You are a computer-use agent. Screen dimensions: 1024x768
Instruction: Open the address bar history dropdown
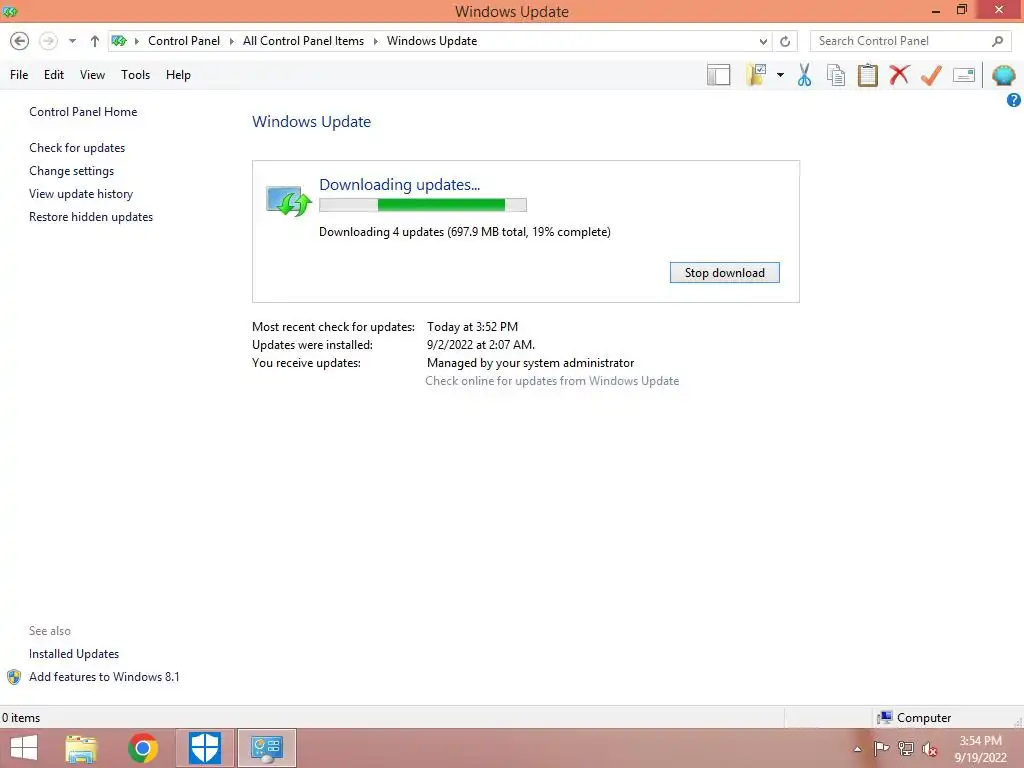(x=763, y=41)
